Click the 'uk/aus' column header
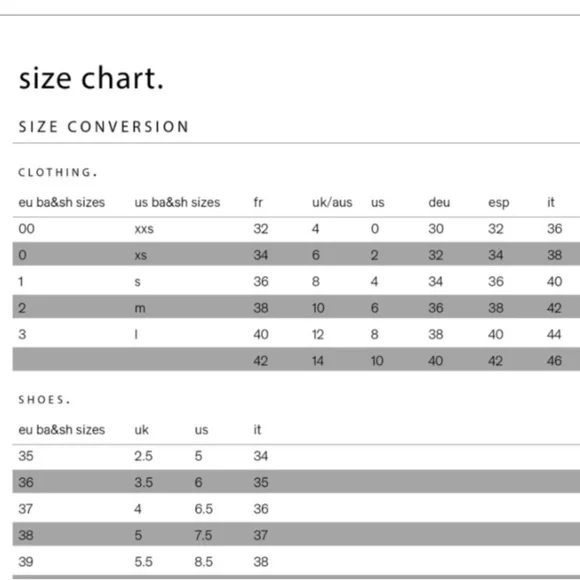This screenshot has height=580, width=580. pos(332,202)
